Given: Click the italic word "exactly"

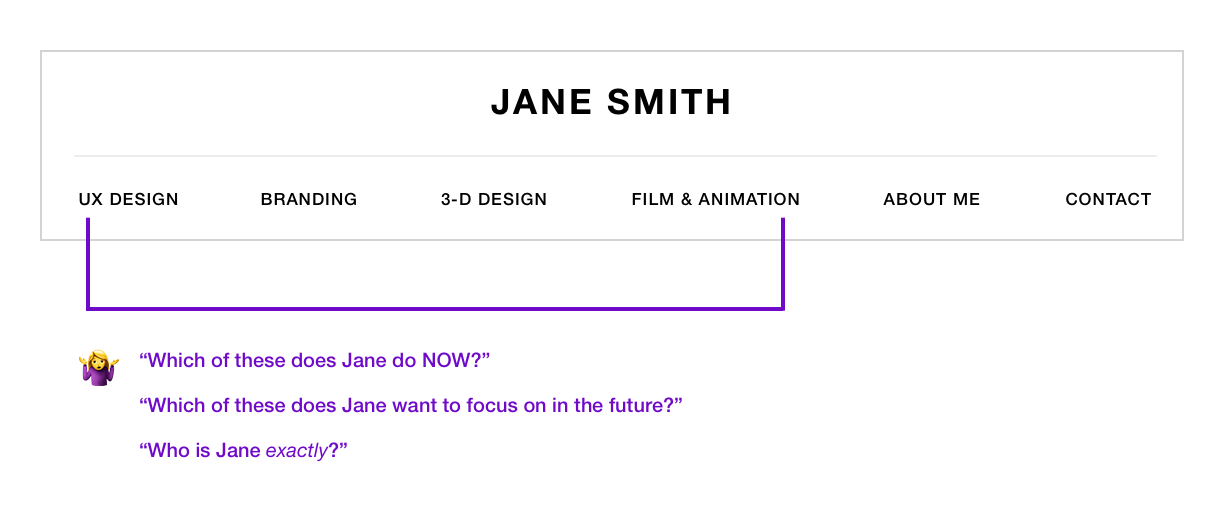Looking at the screenshot, I should tap(296, 450).
